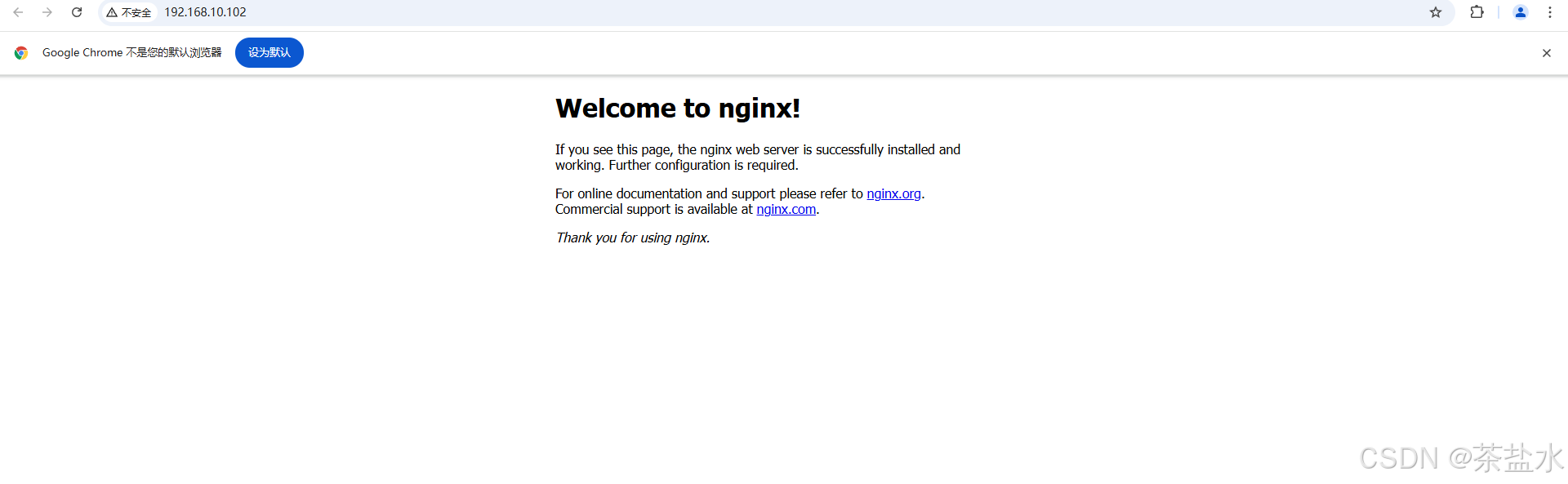Click the 'Welcome to nginx!' heading
This screenshot has width=1568, height=484.
pyautogui.click(x=678, y=108)
